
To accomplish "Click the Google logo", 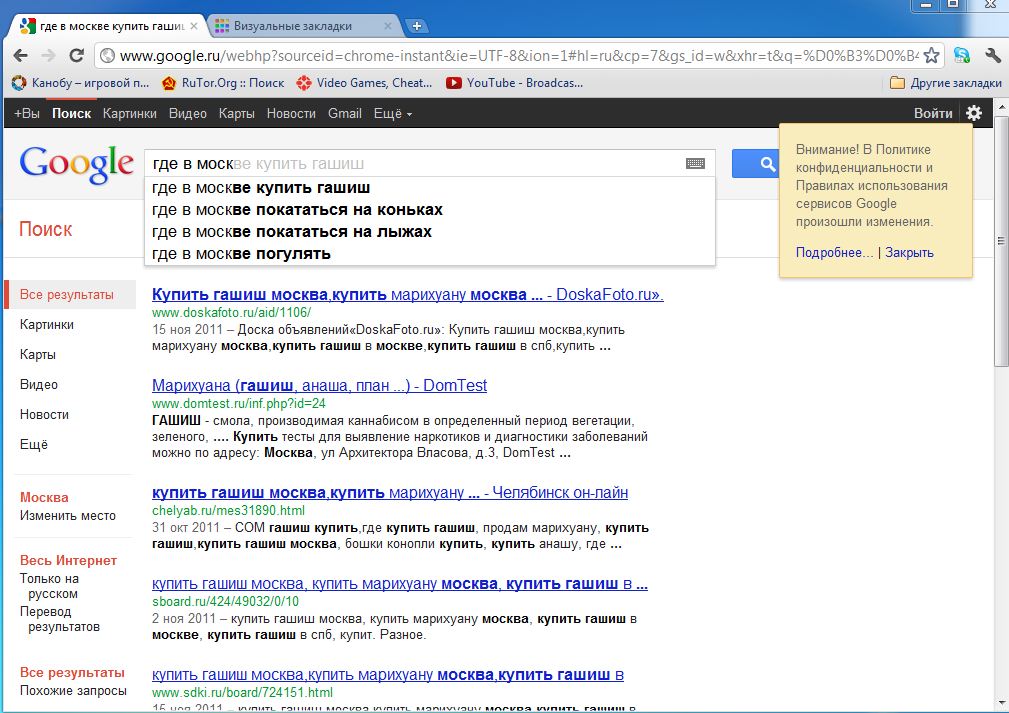I will [x=77, y=164].
